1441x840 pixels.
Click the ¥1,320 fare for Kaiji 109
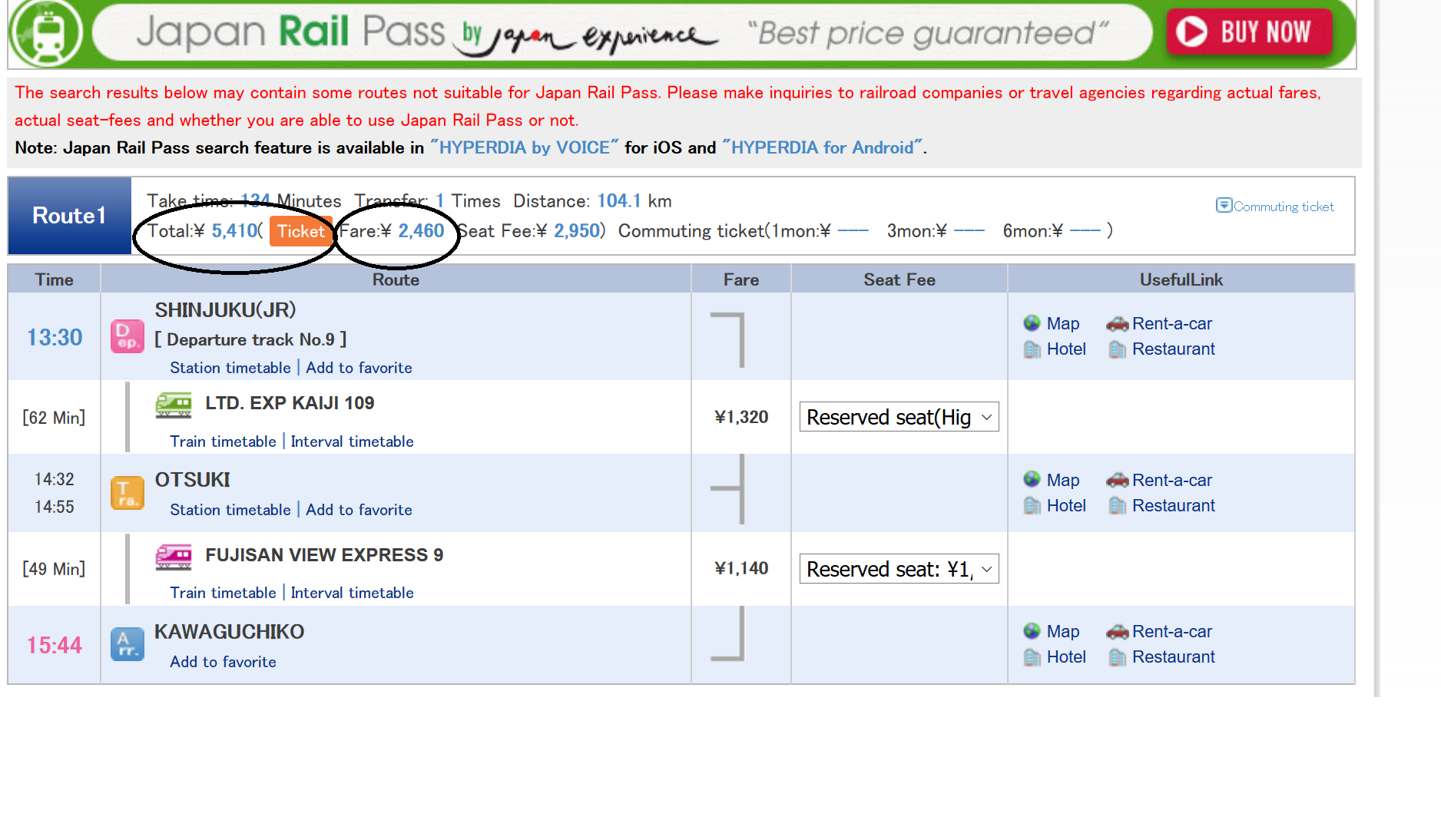click(741, 417)
